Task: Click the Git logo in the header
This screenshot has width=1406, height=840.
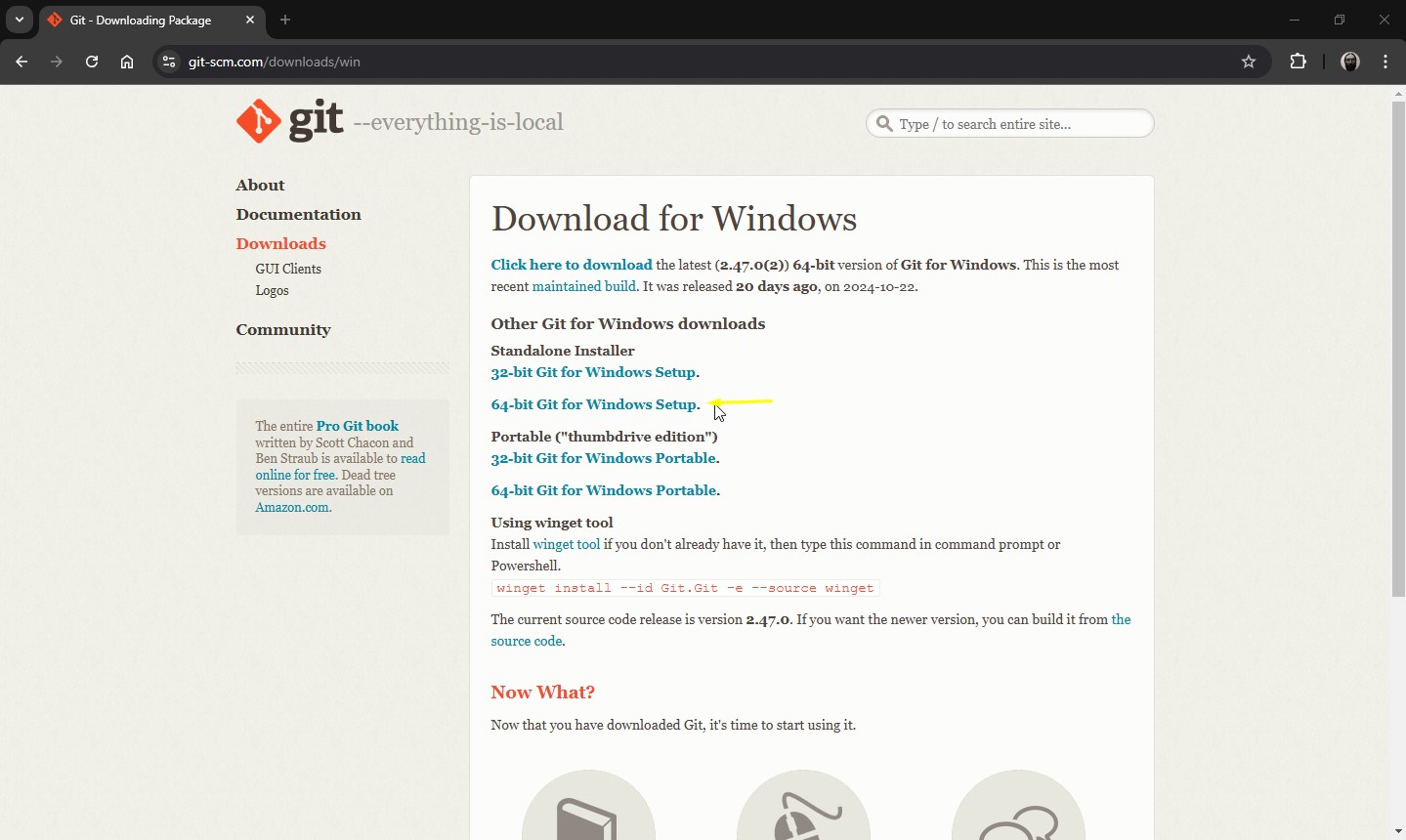Action: click(289, 121)
